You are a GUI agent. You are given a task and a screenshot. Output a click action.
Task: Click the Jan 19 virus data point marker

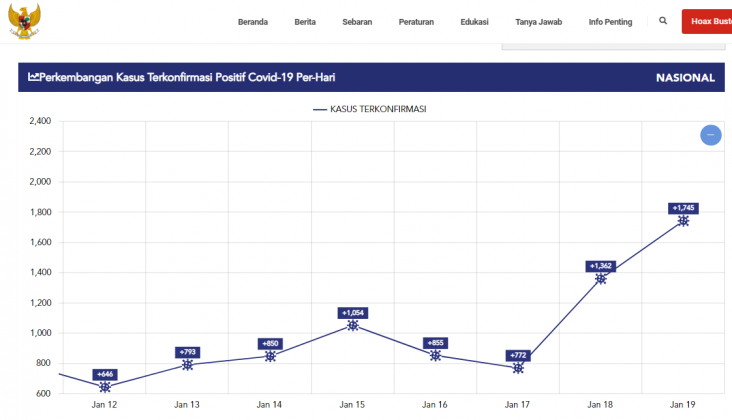(x=683, y=220)
